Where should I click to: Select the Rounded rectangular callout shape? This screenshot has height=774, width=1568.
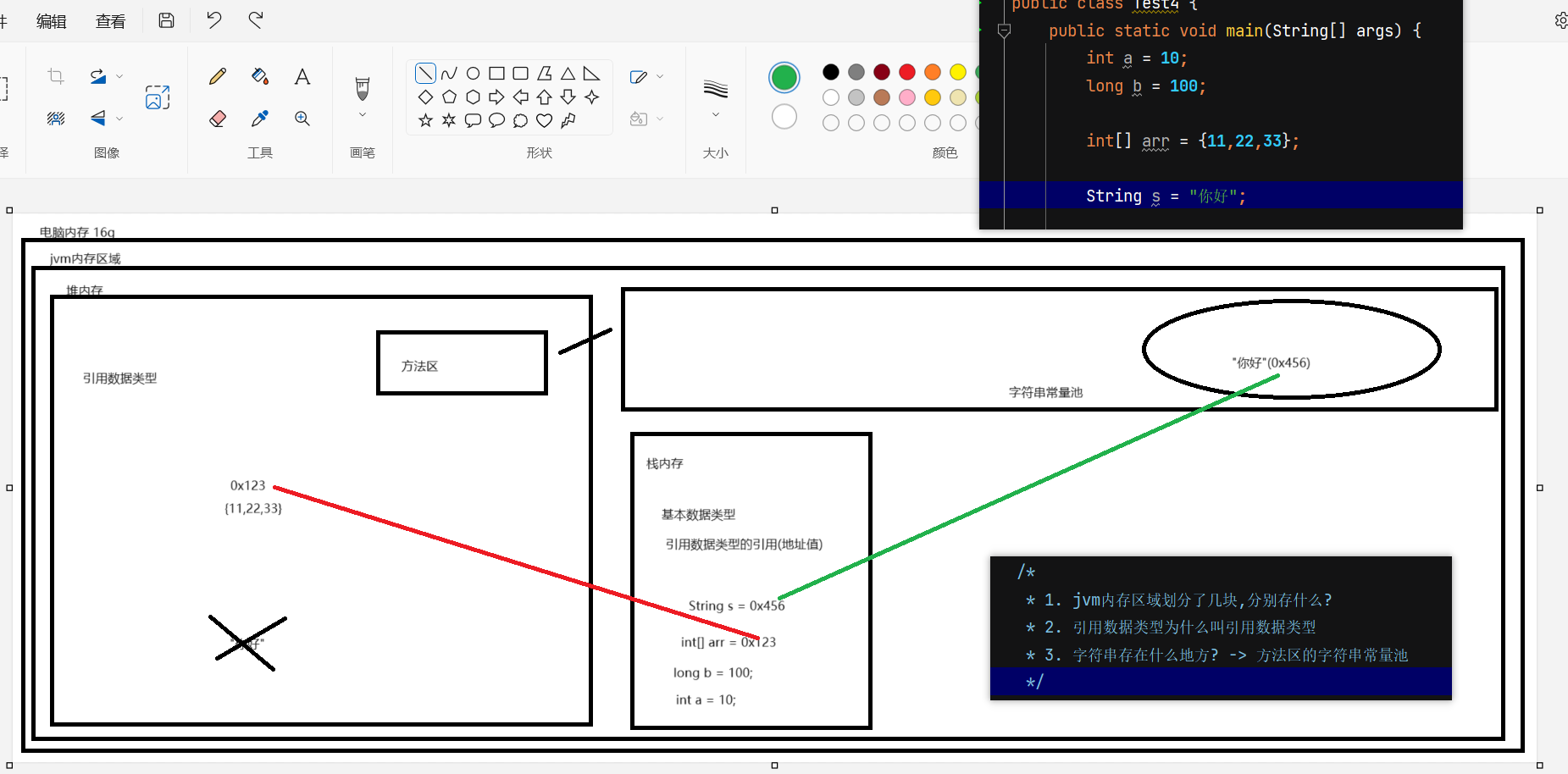[474, 120]
